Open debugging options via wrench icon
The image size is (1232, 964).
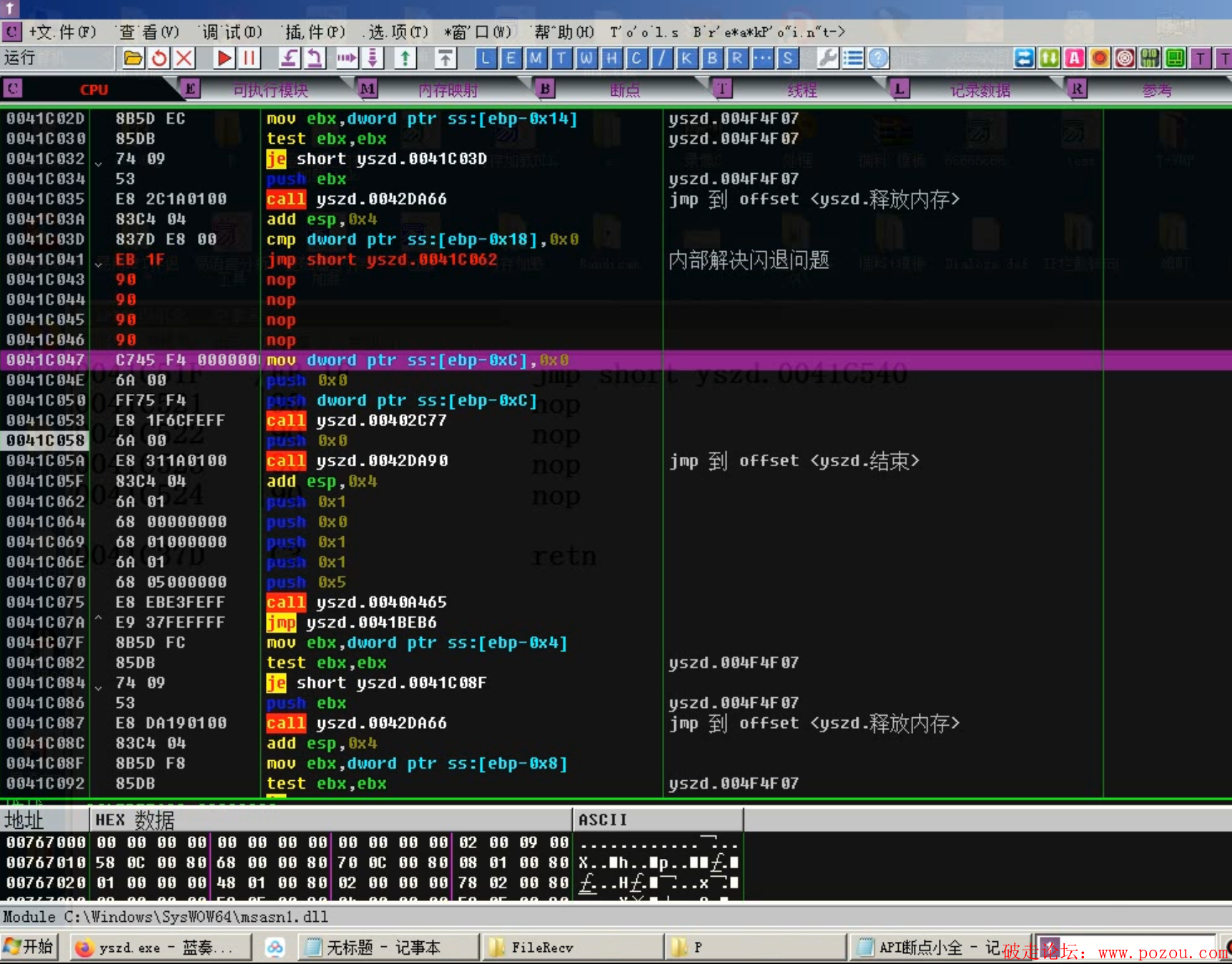[827, 58]
